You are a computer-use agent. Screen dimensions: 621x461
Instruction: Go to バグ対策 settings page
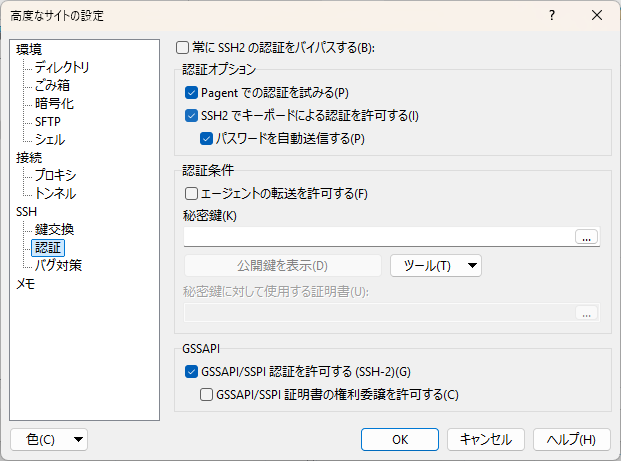(58, 265)
